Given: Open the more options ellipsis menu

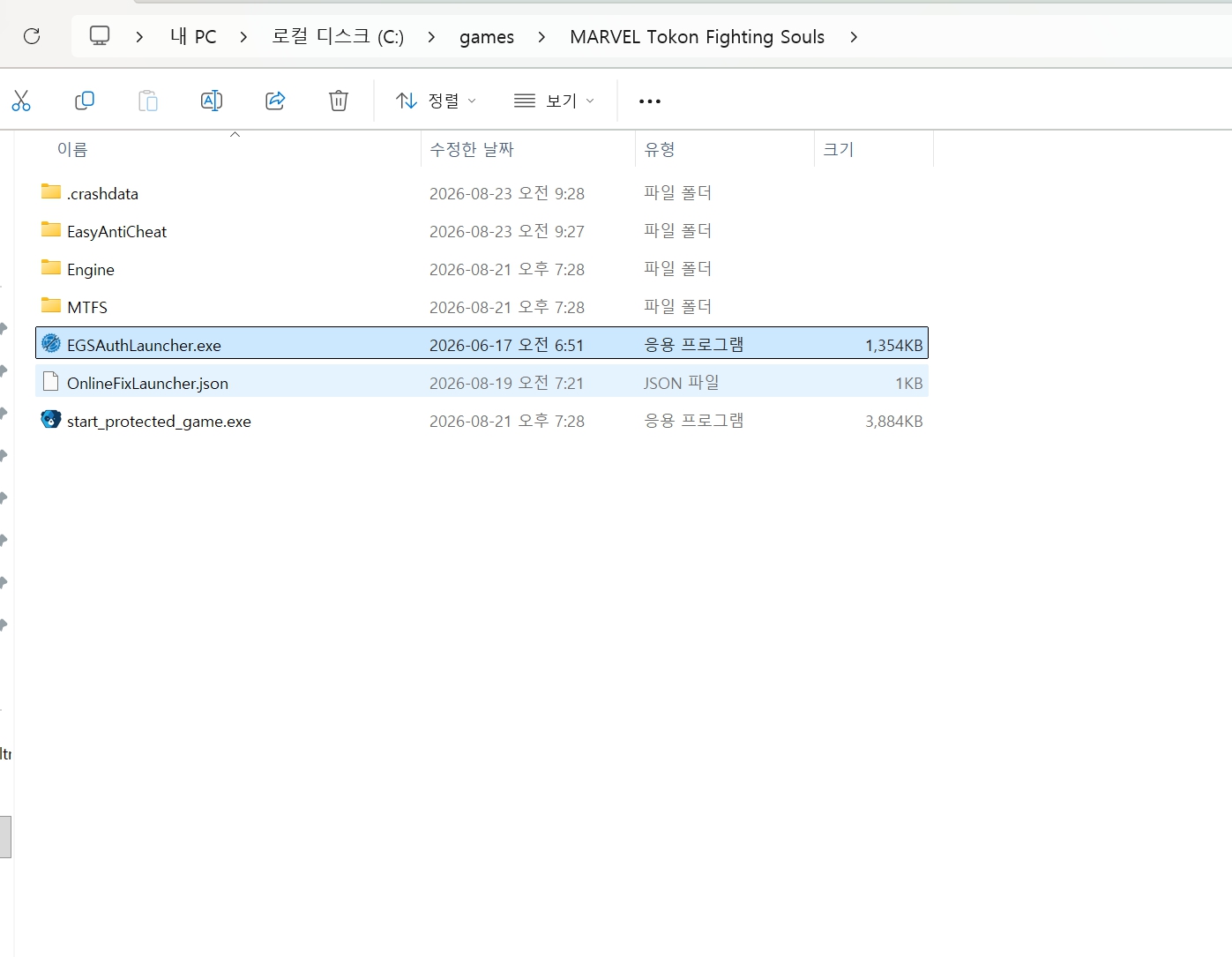Looking at the screenshot, I should tap(650, 101).
